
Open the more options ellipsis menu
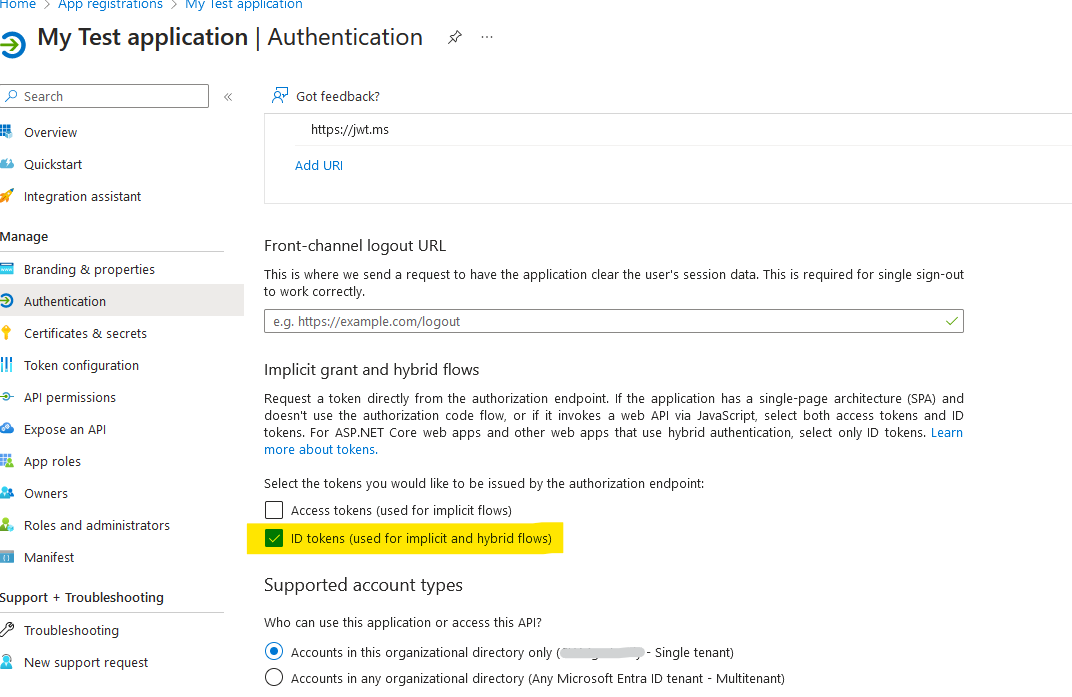[487, 37]
